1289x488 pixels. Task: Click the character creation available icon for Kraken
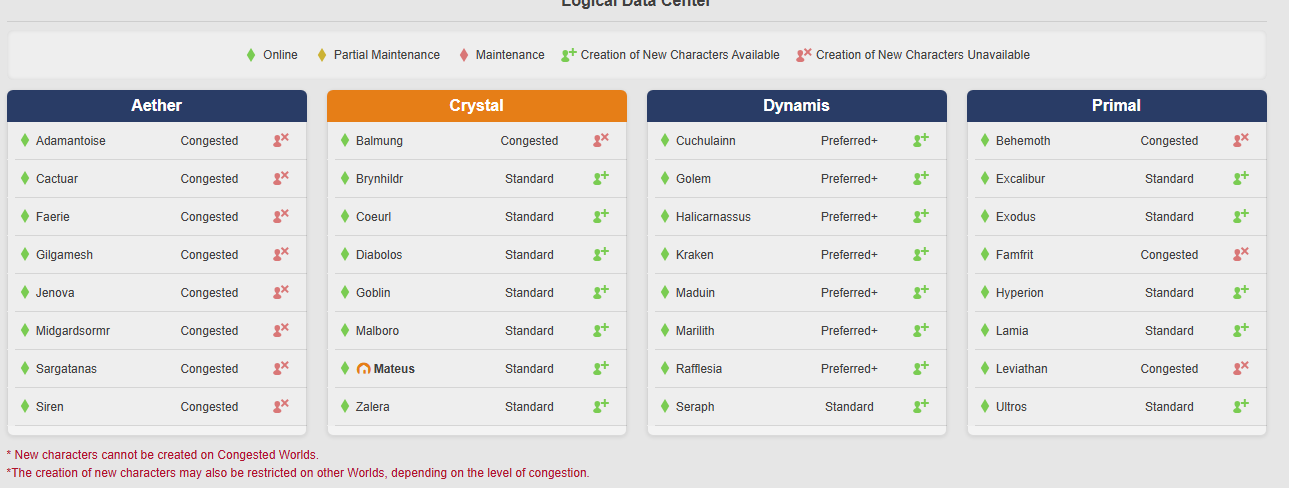pyautogui.click(x=921, y=254)
